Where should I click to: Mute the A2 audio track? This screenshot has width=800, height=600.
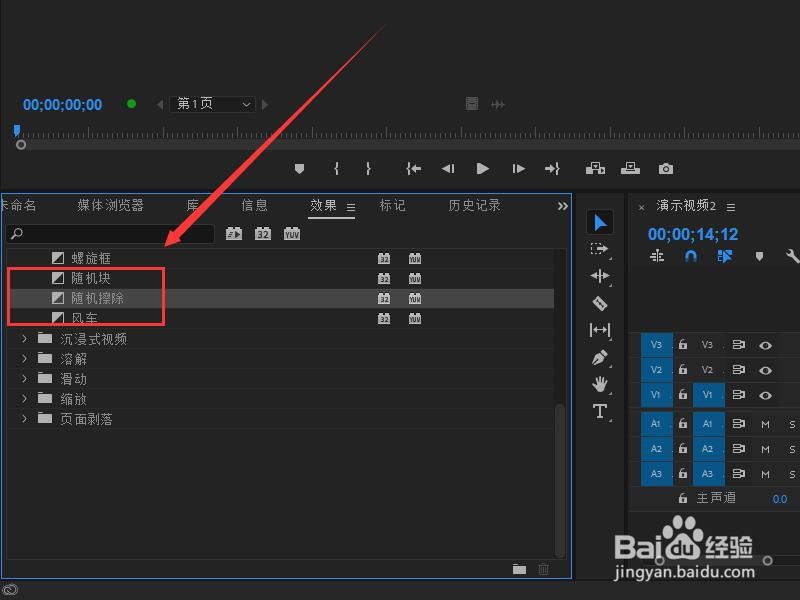(765, 449)
